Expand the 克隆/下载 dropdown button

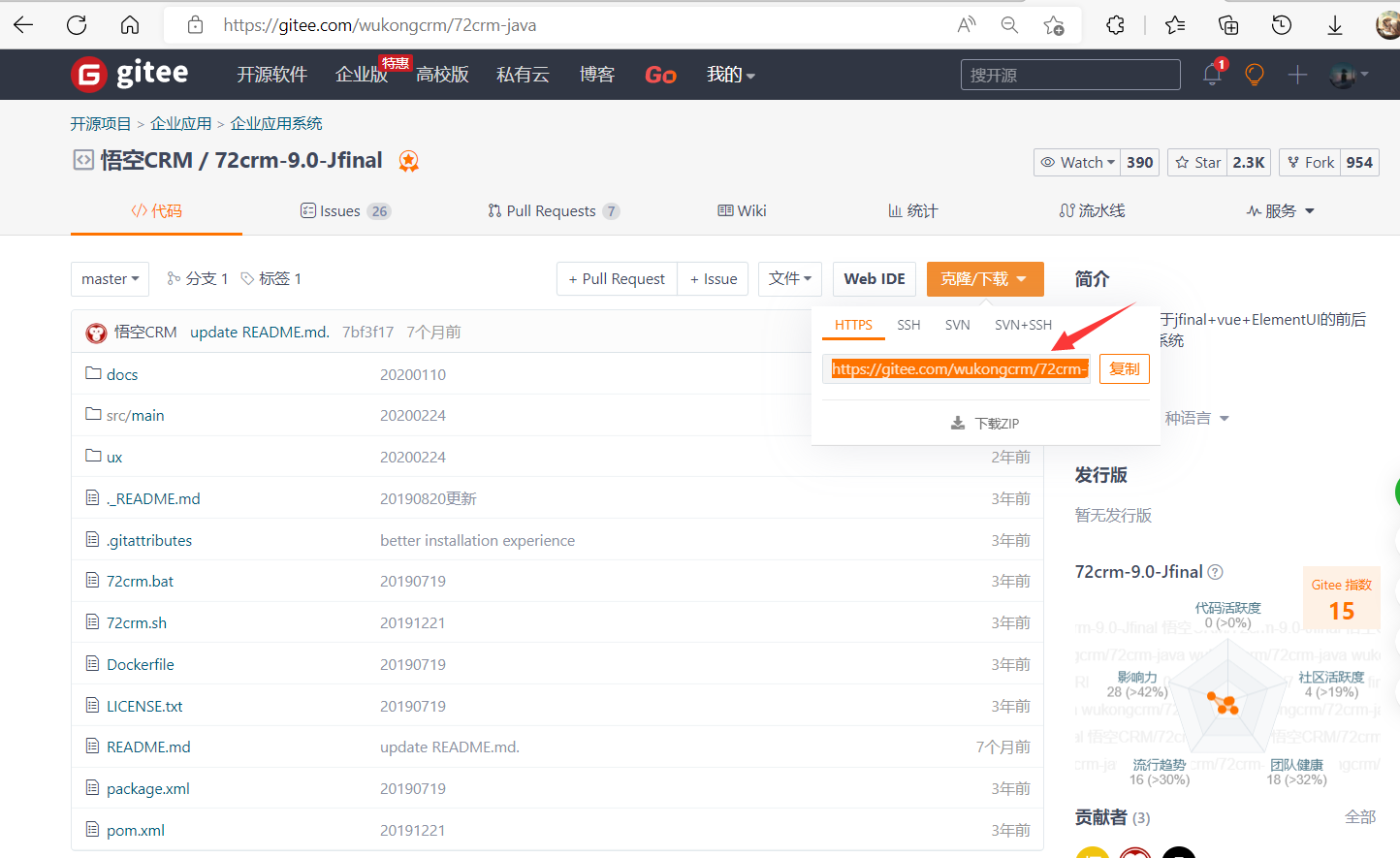tap(985, 279)
